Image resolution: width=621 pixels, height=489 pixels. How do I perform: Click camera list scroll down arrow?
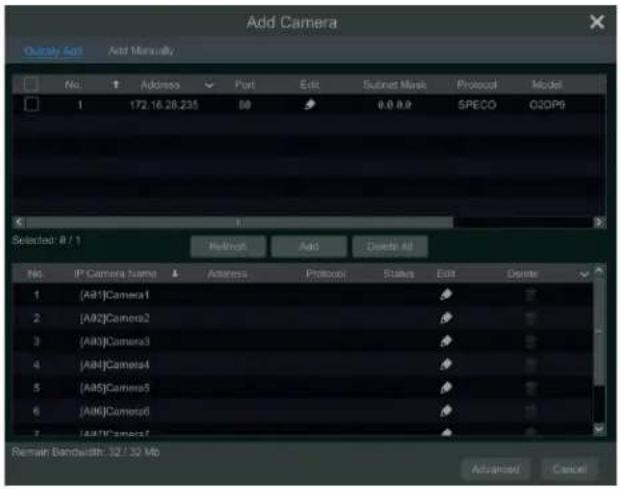coord(599,429)
